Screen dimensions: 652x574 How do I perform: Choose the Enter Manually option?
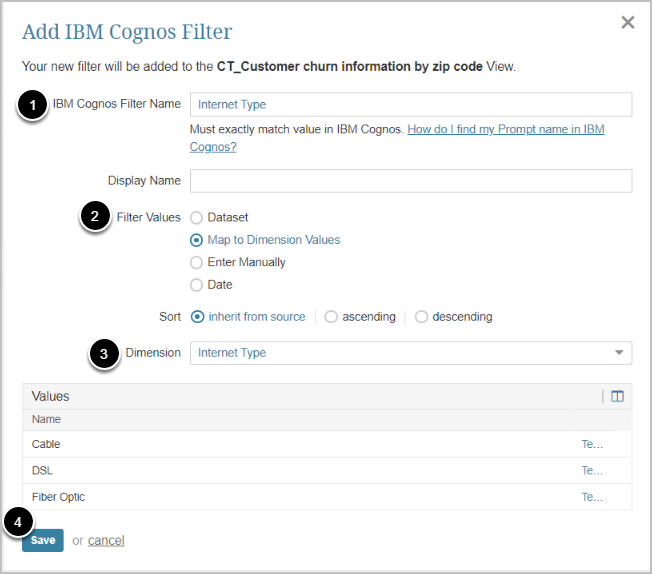pos(197,262)
